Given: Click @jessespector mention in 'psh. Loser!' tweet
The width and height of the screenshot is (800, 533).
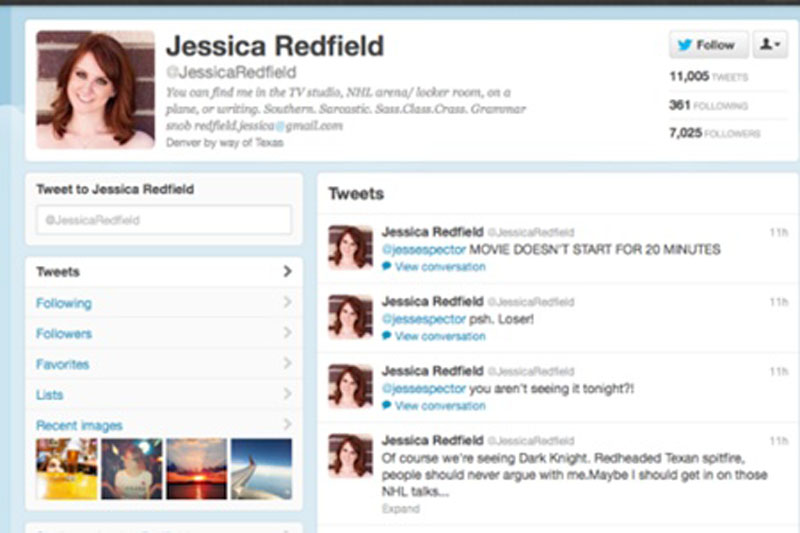Looking at the screenshot, I should (424, 319).
